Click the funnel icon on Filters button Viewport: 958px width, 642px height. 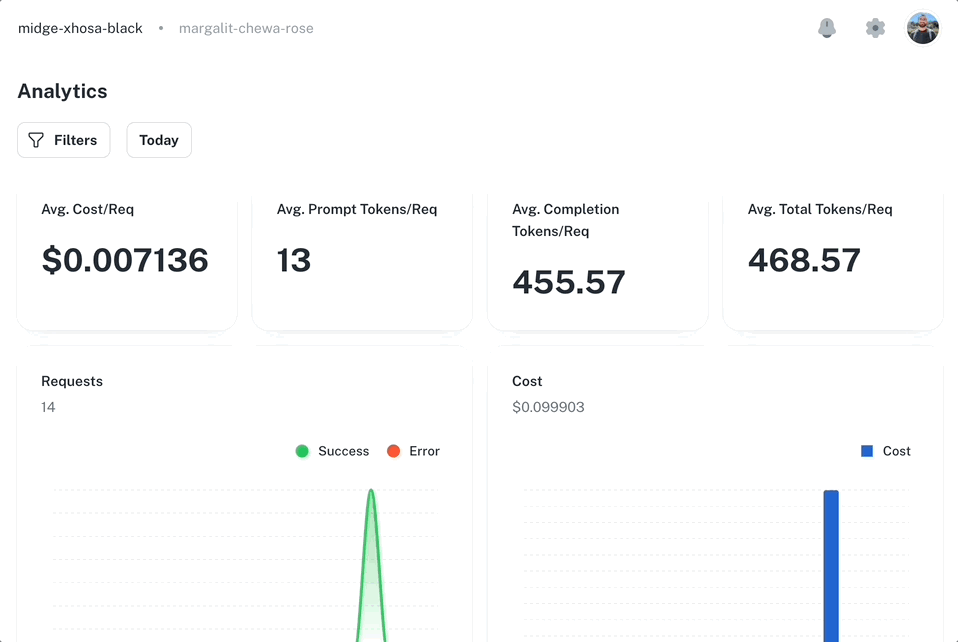coord(35,140)
